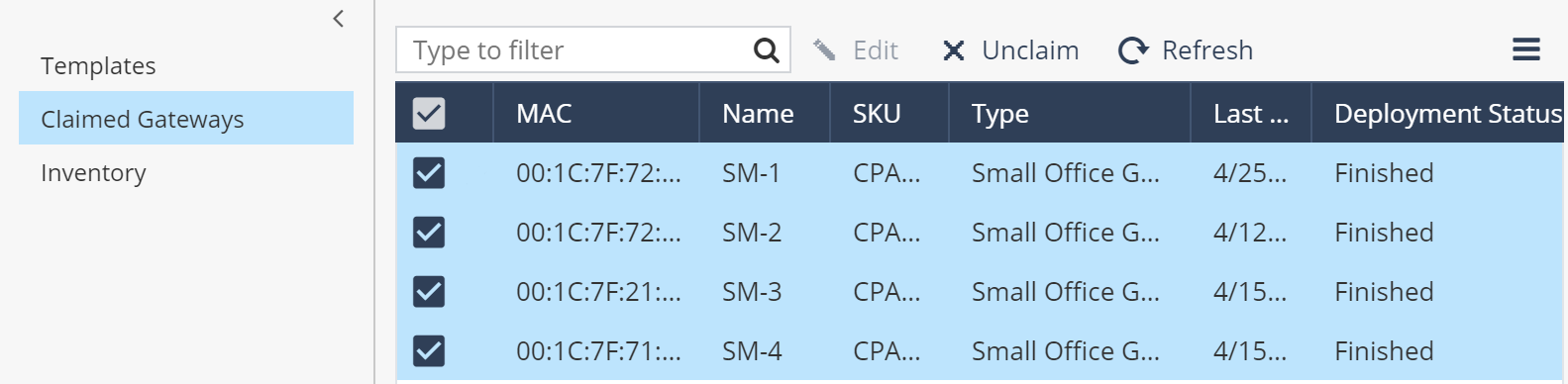1568x384 pixels.
Task: Select Claimed Gateways in the sidebar
Action: pos(186,119)
